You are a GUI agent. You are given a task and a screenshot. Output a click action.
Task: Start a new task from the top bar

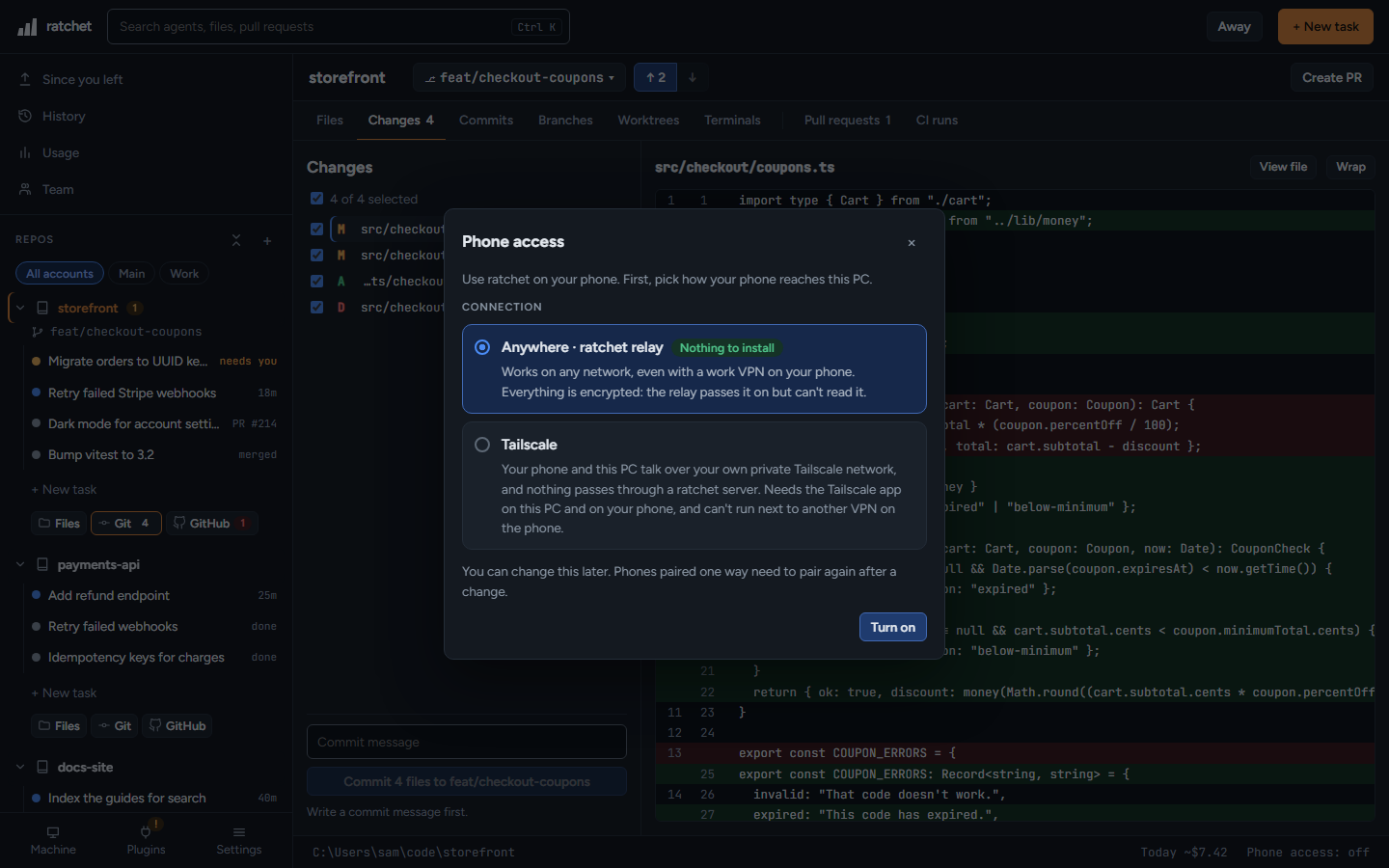pyautogui.click(x=1325, y=27)
